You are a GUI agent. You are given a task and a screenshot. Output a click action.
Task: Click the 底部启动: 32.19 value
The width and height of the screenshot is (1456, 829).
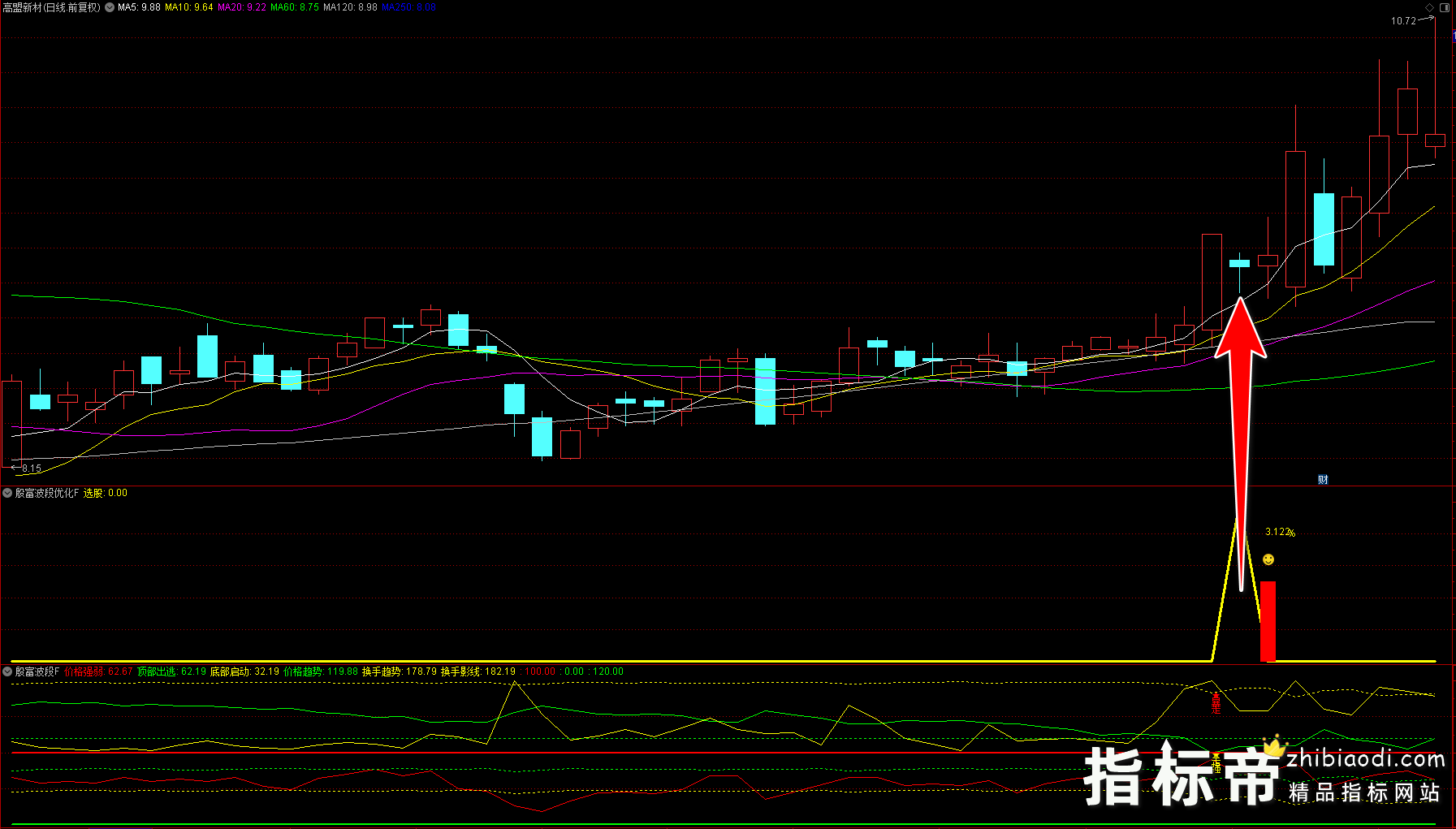click(244, 671)
